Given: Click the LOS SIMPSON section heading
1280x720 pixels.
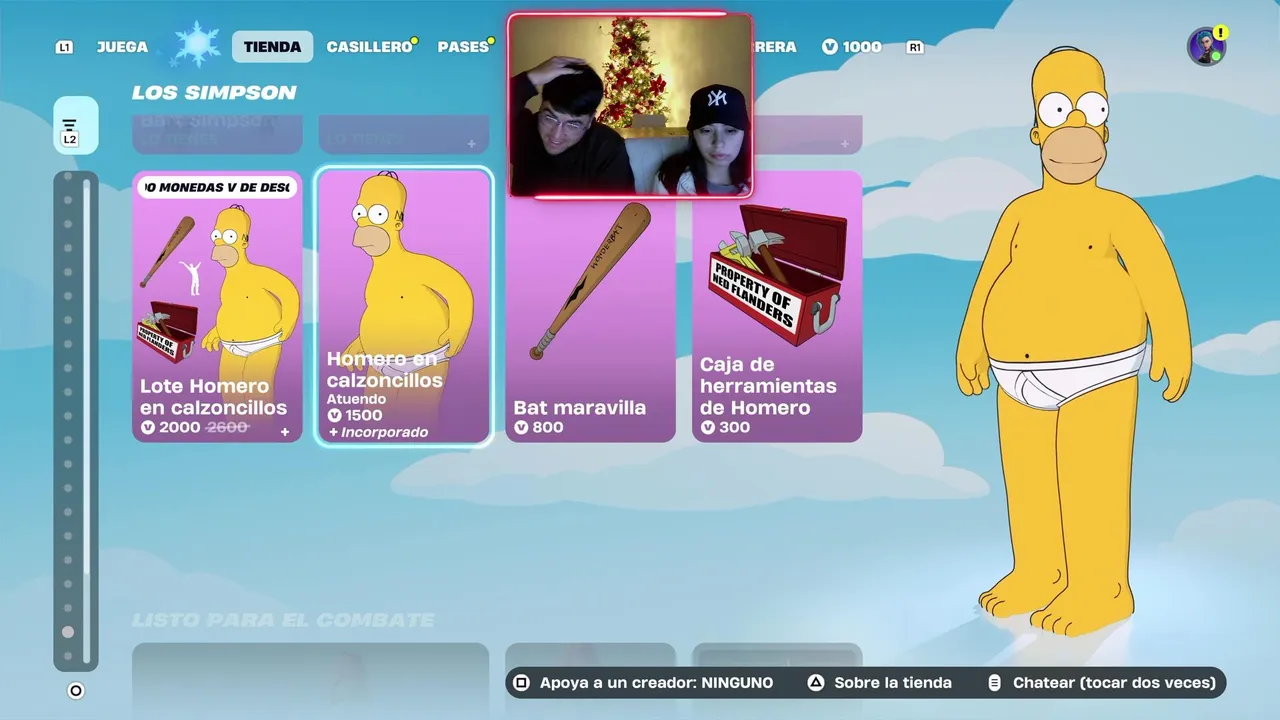Looking at the screenshot, I should click(214, 92).
